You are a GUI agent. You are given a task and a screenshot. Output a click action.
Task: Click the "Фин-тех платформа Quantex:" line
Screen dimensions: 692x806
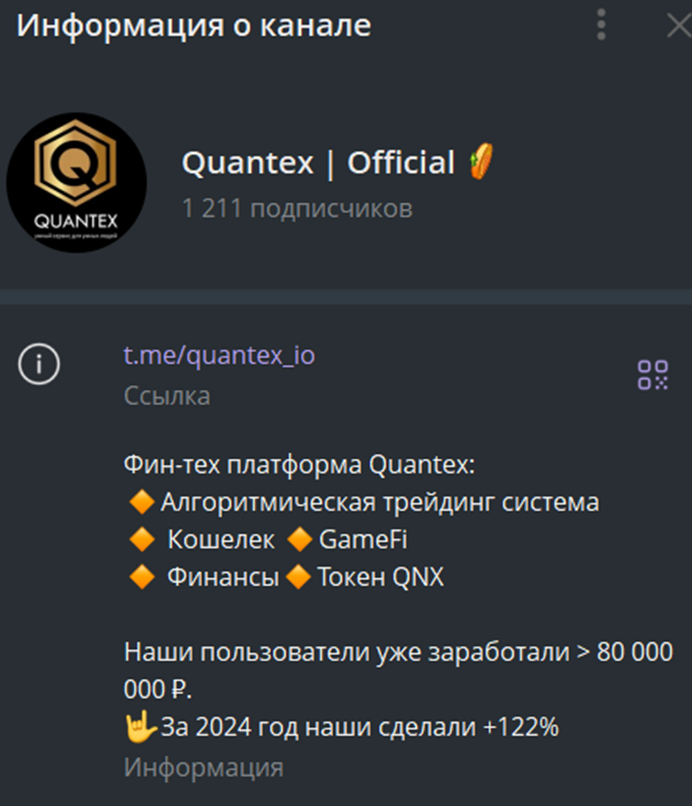coord(300,466)
